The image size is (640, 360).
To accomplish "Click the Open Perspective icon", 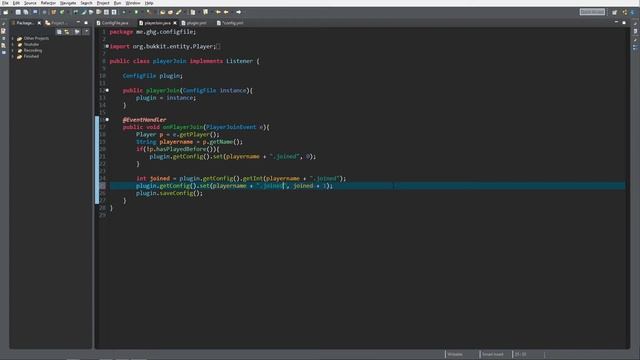I will (615, 12).
